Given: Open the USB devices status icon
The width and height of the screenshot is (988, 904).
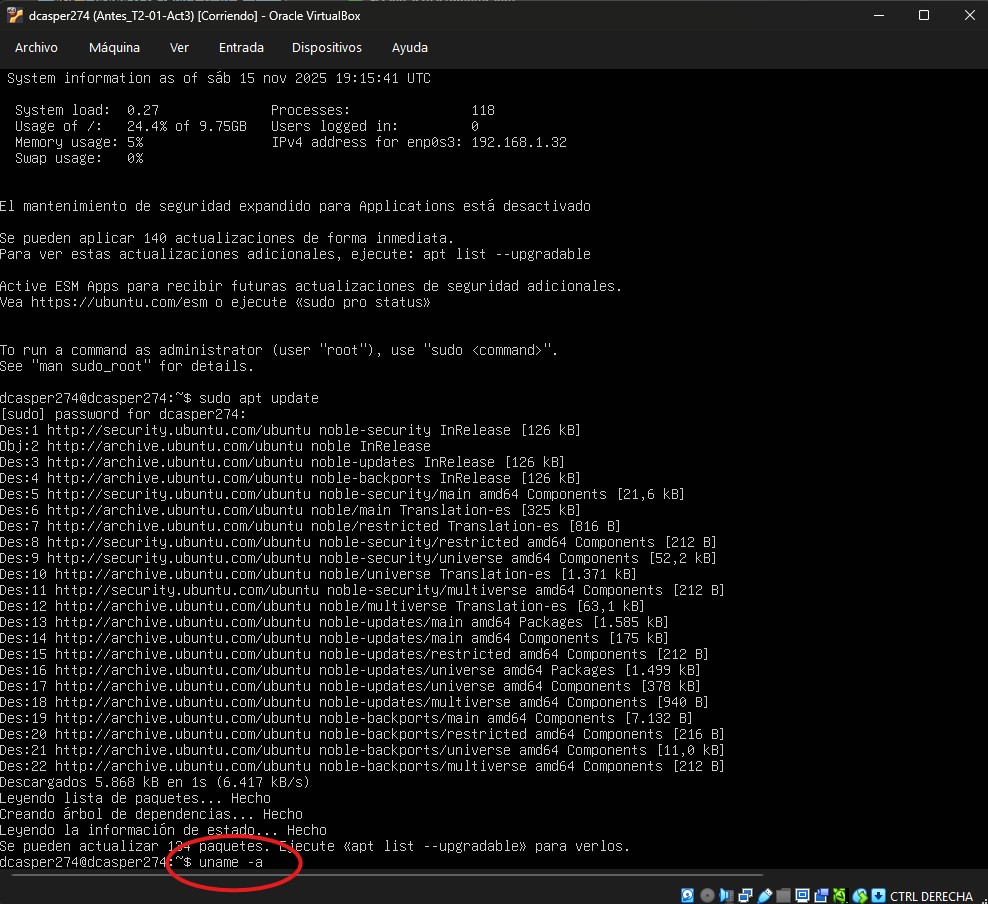Looking at the screenshot, I should pyautogui.click(x=765, y=895).
